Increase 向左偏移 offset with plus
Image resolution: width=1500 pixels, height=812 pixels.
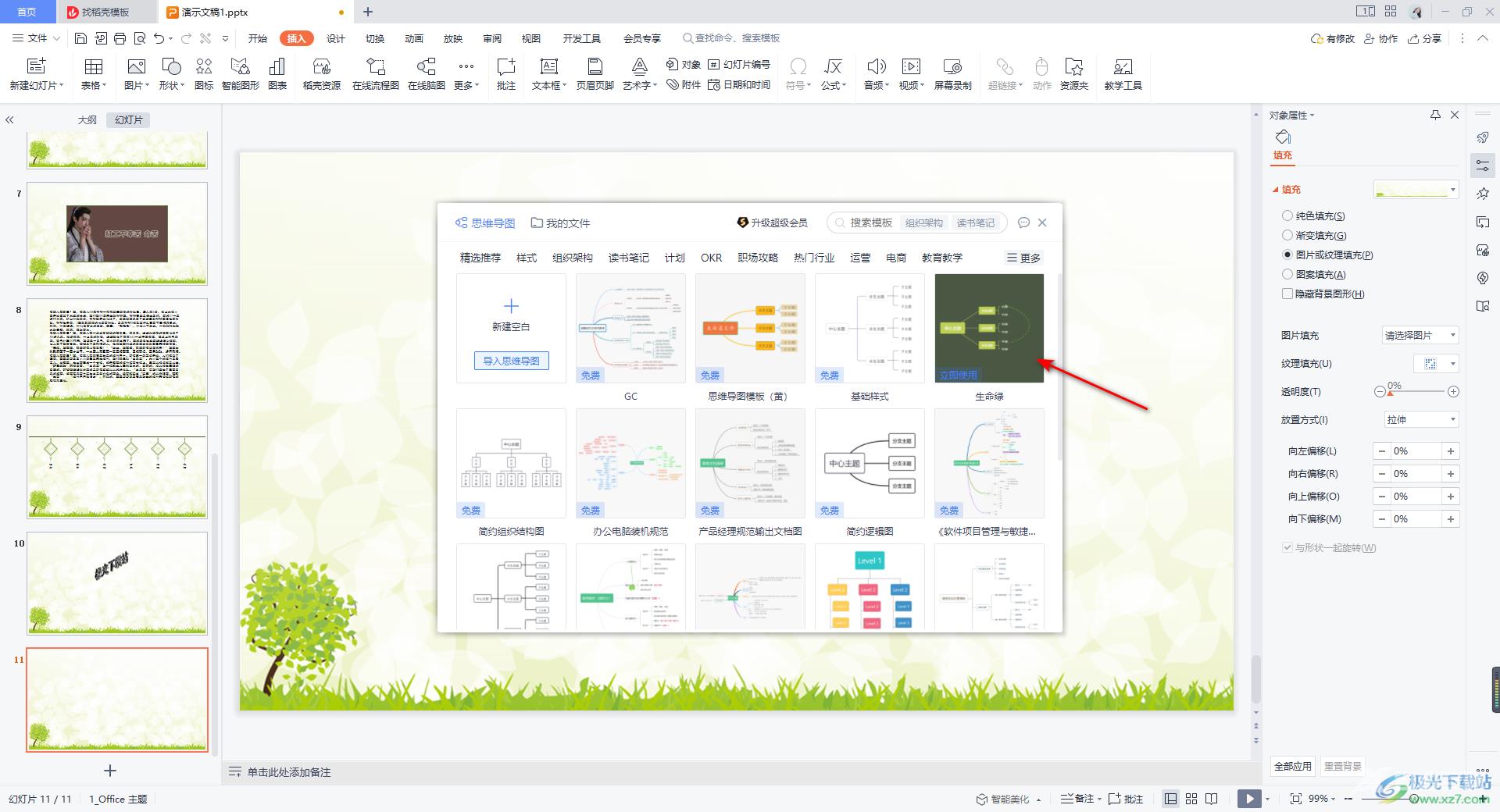[1451, 451]
